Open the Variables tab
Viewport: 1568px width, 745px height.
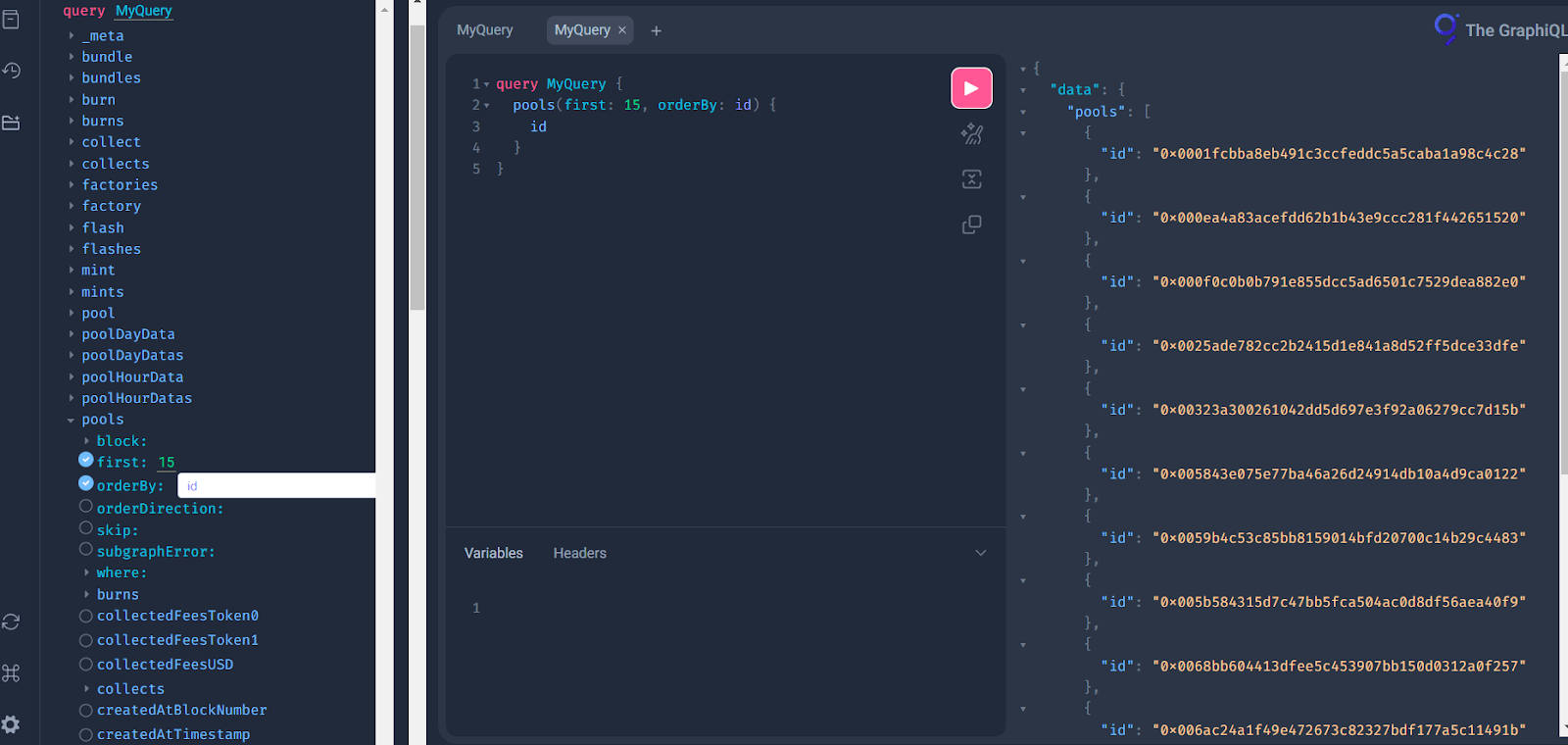click(x=494, y=553)
